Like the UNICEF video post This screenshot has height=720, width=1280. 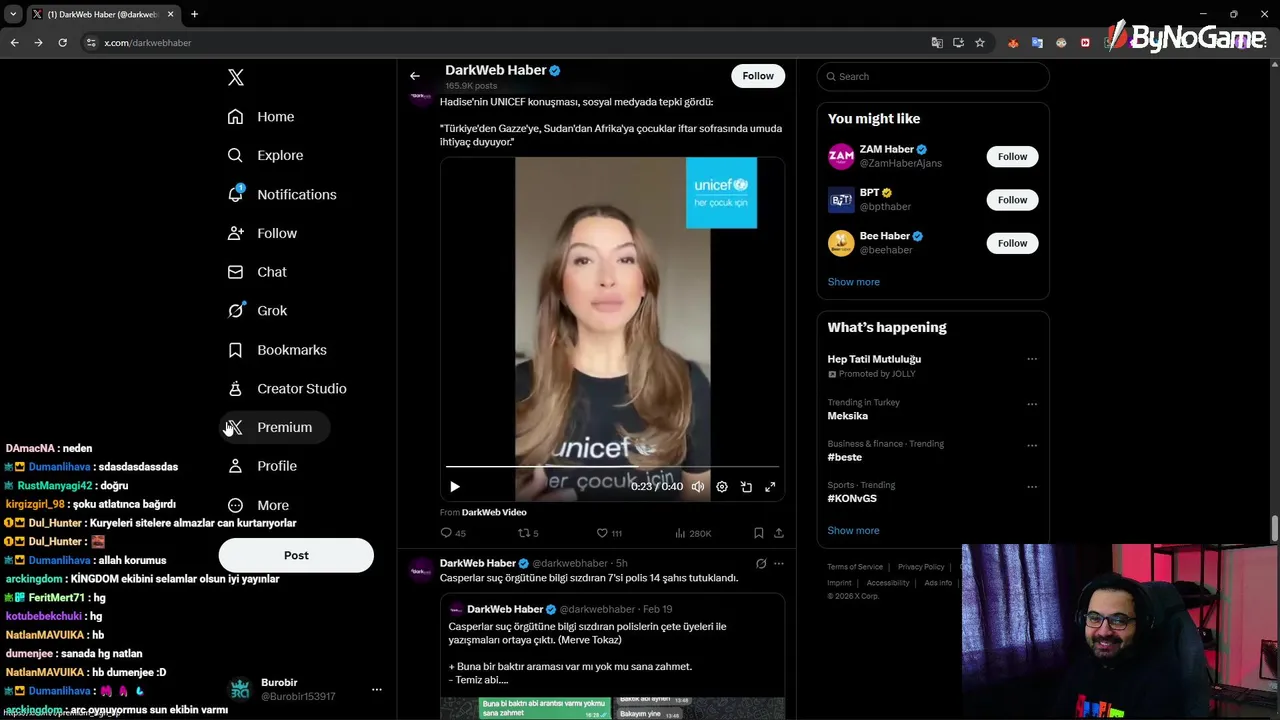[x=609, y=533]
